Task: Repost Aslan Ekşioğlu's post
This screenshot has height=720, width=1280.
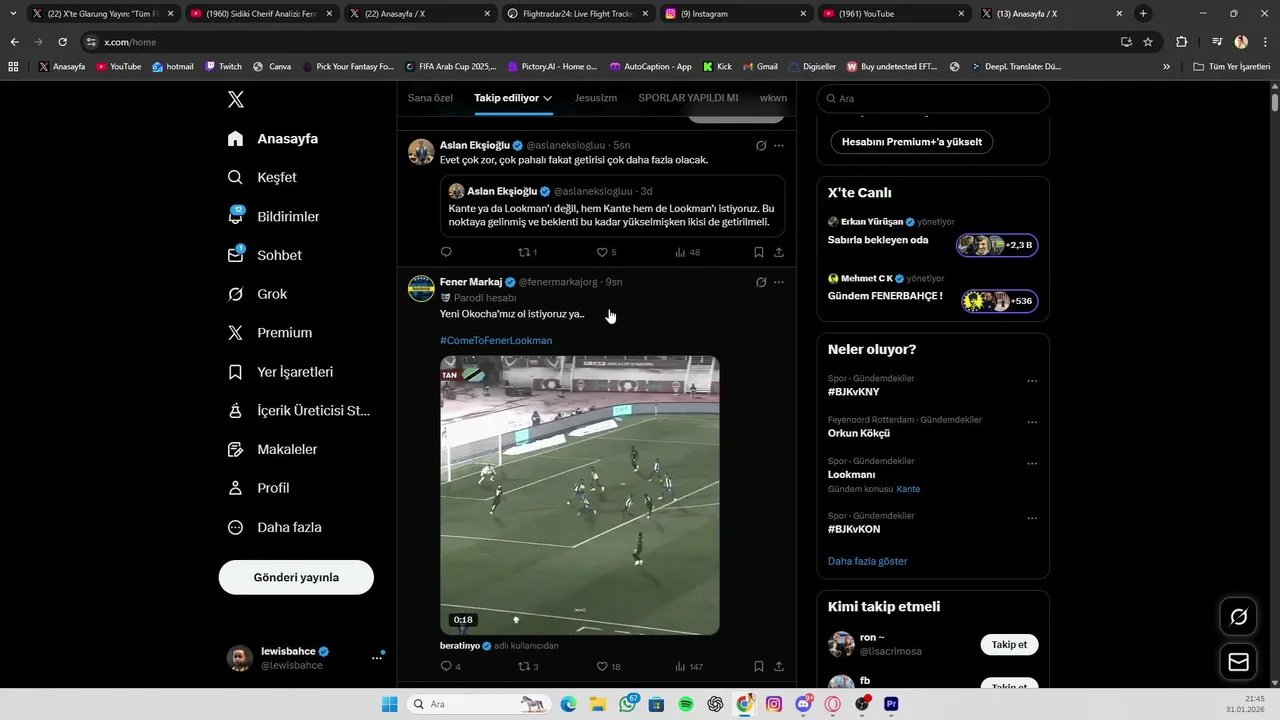Action: 526,252
